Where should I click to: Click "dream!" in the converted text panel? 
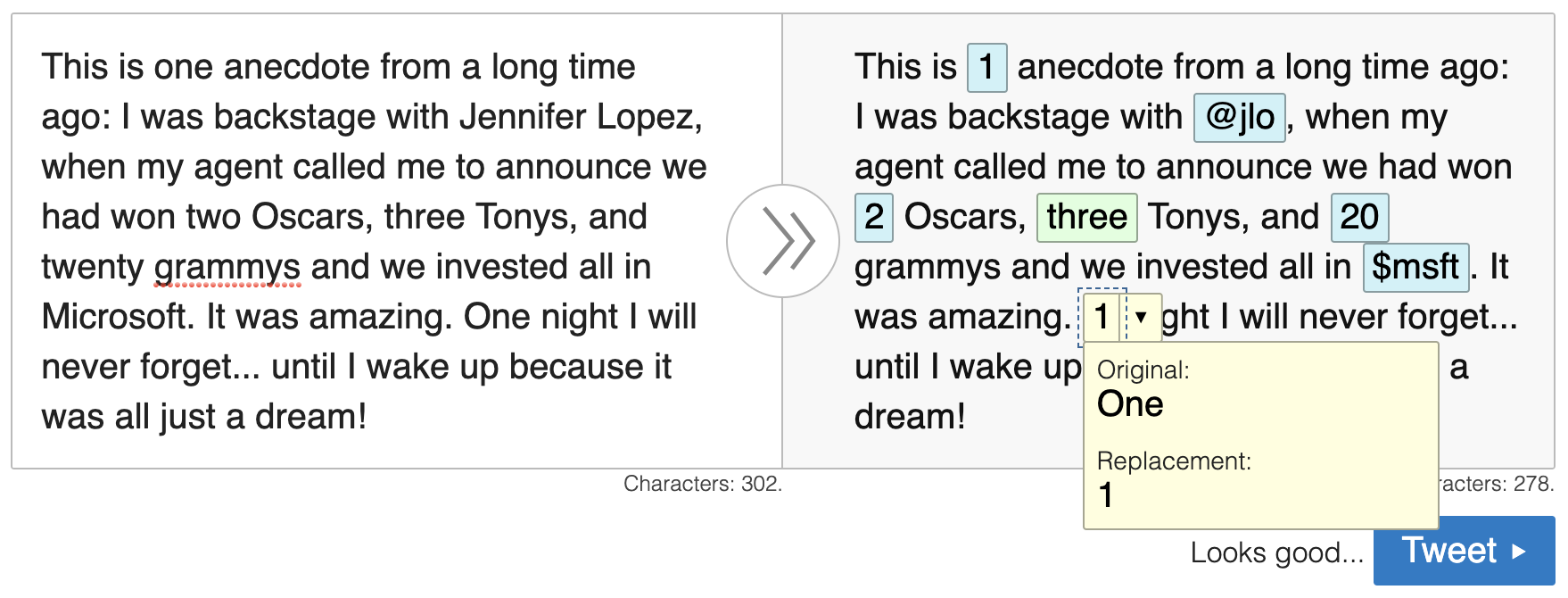pyautogui.click(x=909, y=417)
